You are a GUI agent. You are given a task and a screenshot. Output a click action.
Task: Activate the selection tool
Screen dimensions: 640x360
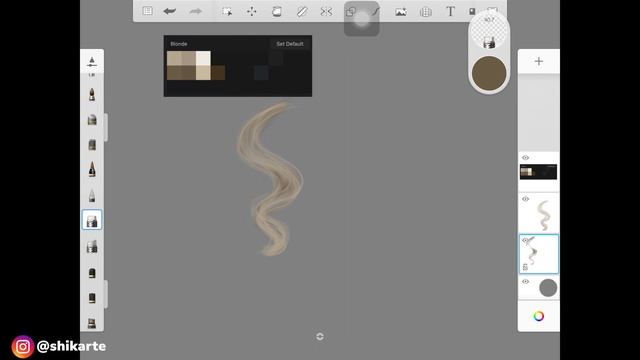(x=227, y=11)
